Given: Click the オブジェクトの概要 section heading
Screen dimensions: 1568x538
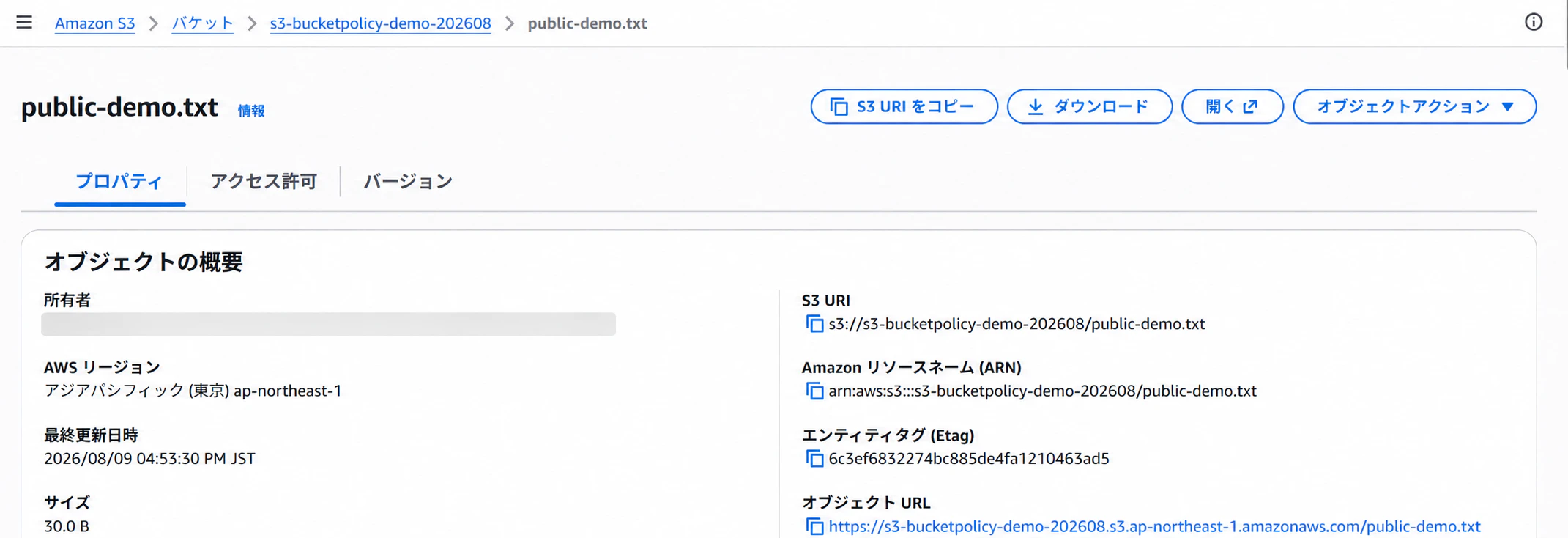Looking at the screenshot, I should pyautogui.click(x=144, y=262).
